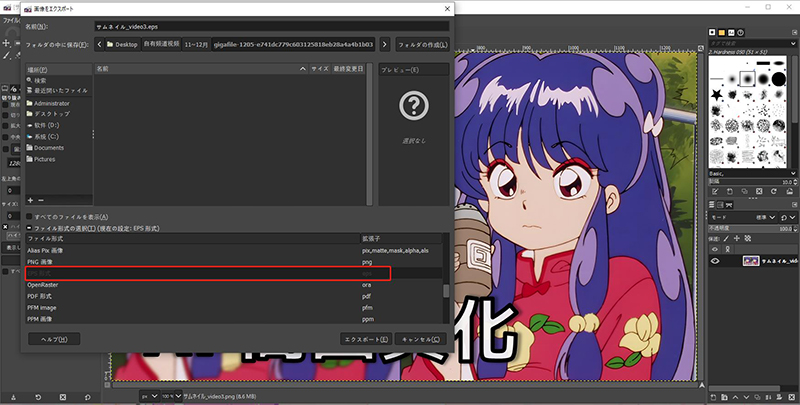Collapse the ファイル形式の選択 expander
The width and height of the screenshot is (800, 405).
click(29, 229)
